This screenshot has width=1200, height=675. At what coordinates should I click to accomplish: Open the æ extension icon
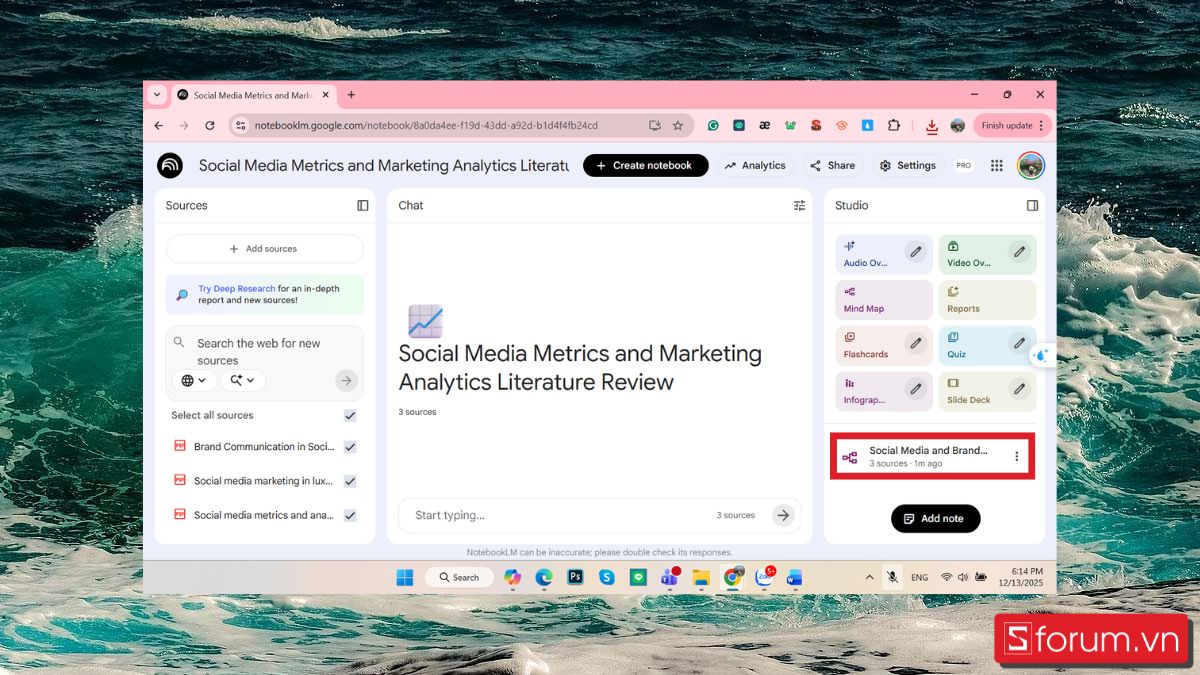764,125
